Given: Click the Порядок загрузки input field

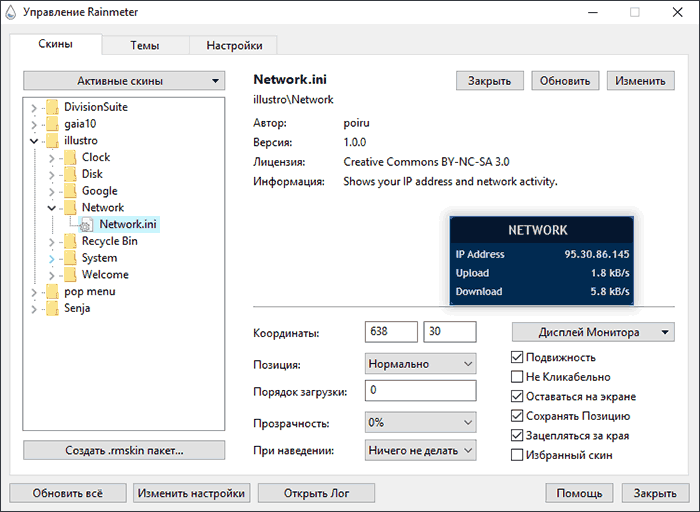Looking at the screenshot, I should pyautogui.click(x=421, y=391).
